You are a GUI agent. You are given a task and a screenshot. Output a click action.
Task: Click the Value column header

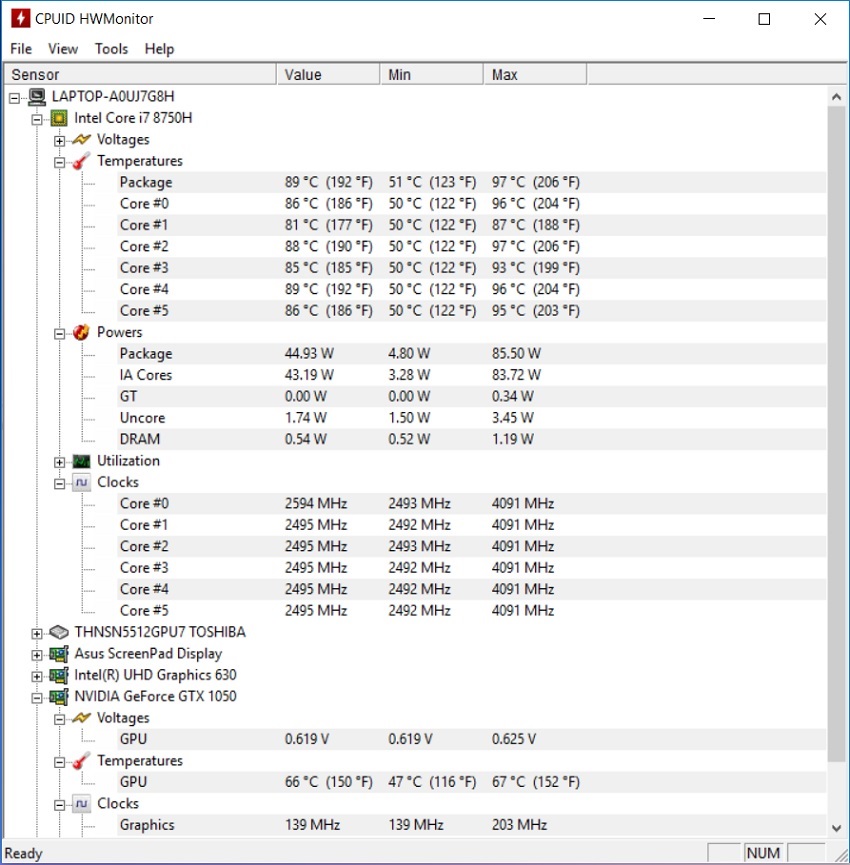(x=328, y=74)
